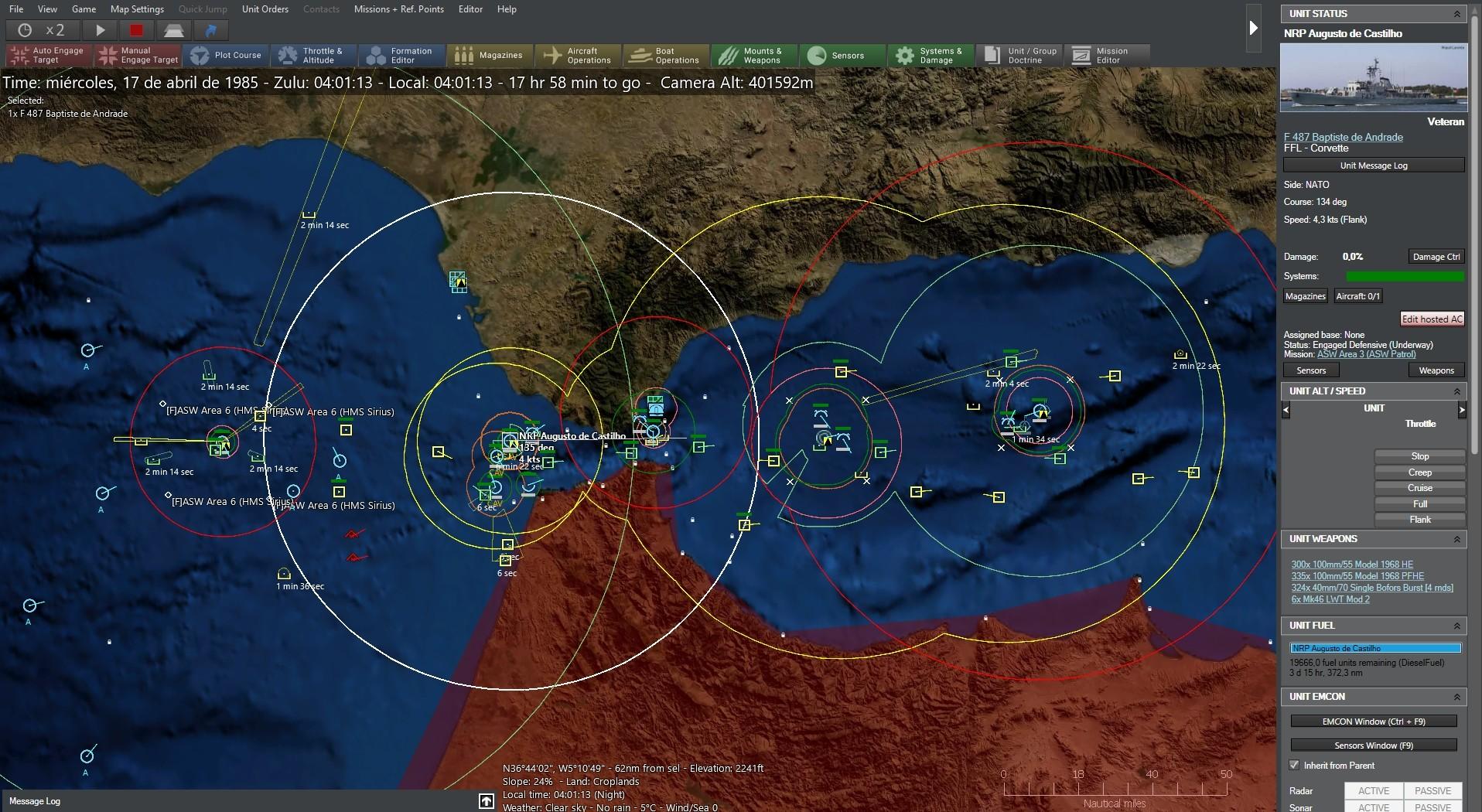Viewport: 1482px width, 812px height.
Task: Open the Throttle & Altitude window
Action: 315,55
